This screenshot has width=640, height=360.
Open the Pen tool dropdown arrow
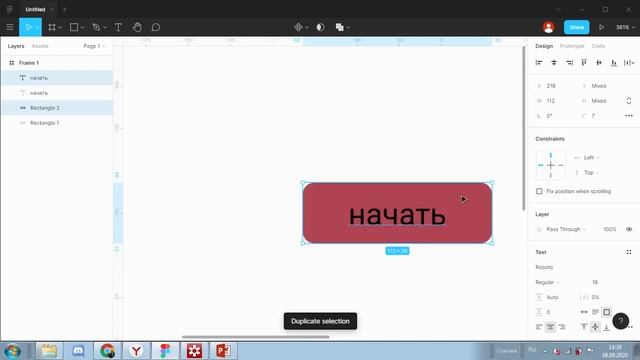(x=104, y=27)
